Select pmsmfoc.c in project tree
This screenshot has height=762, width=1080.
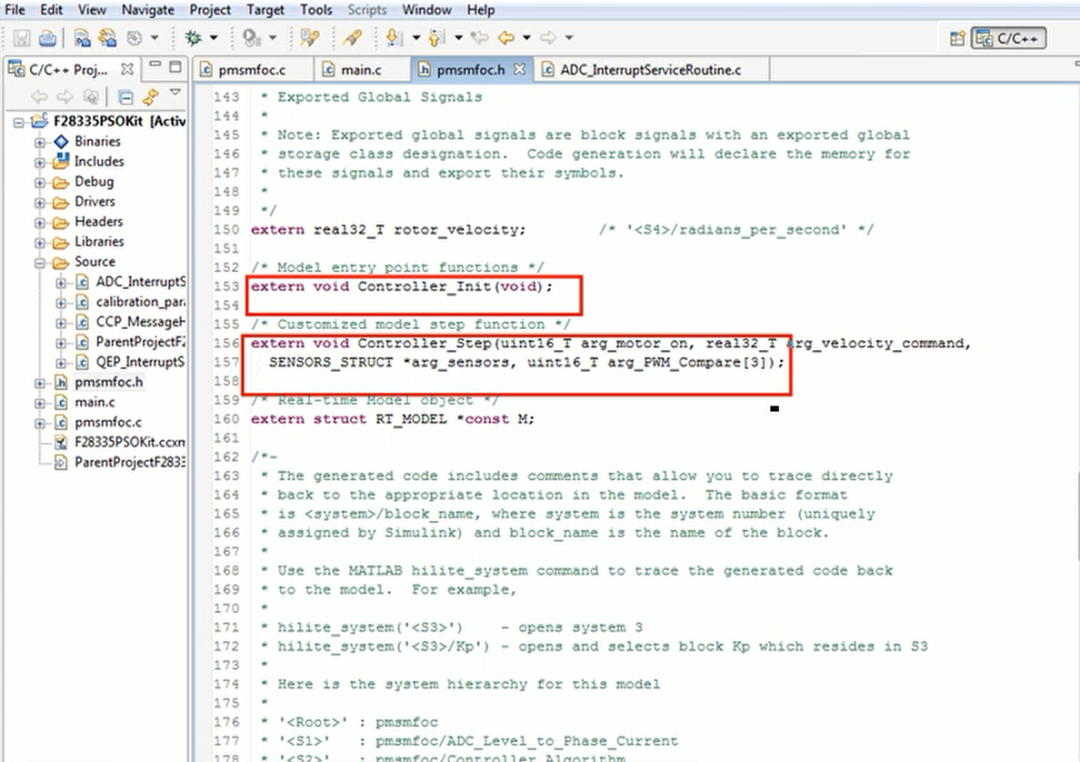coord(108,422)
